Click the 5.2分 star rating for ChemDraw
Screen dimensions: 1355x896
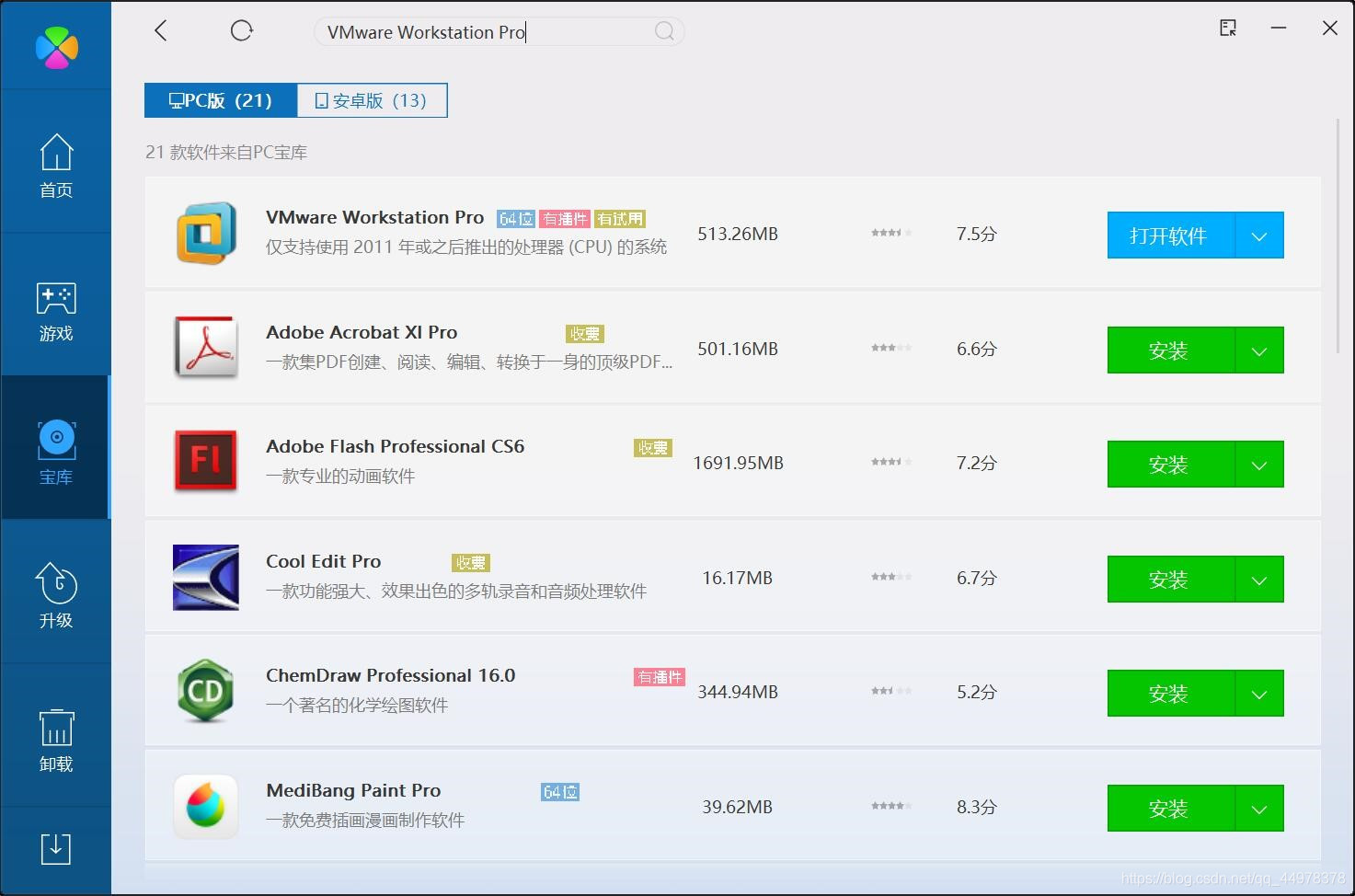point(891,691)
